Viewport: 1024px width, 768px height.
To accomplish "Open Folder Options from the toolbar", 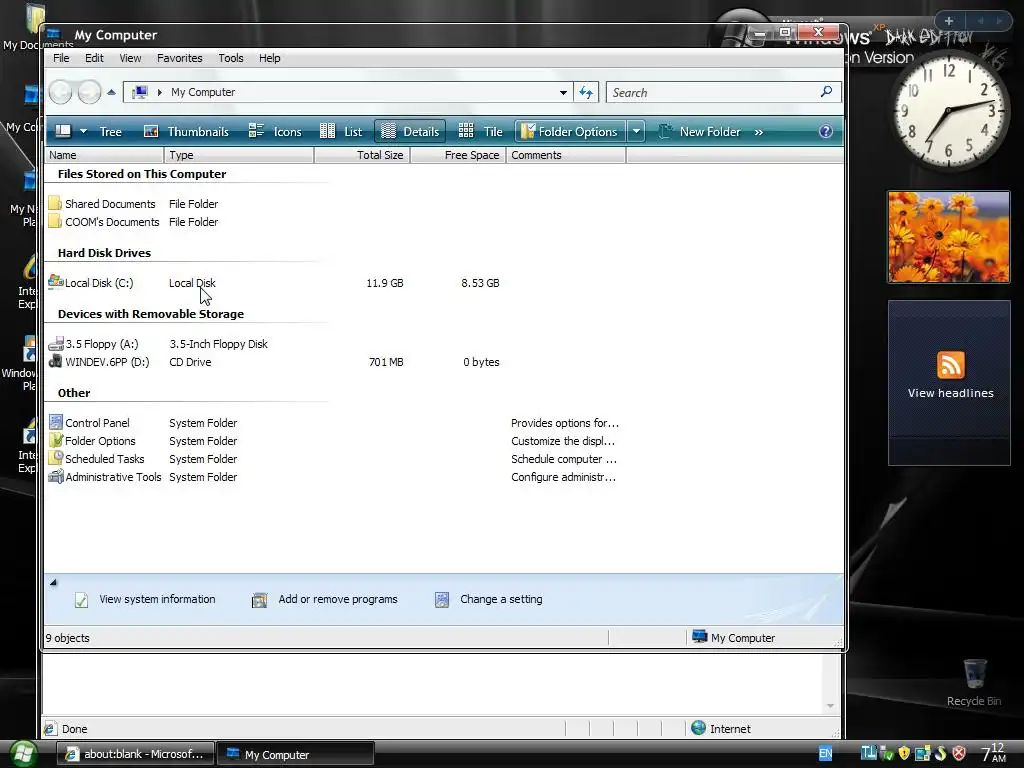I will 569,131.
